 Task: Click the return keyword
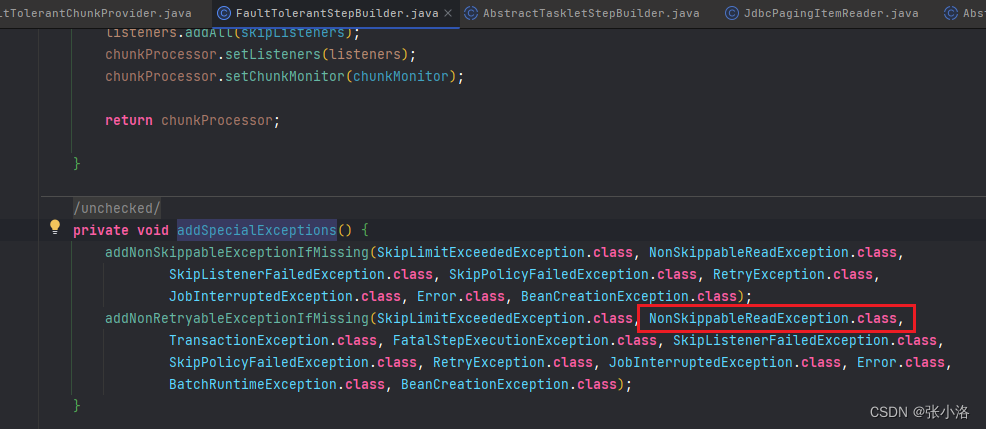tap(129, 120)
